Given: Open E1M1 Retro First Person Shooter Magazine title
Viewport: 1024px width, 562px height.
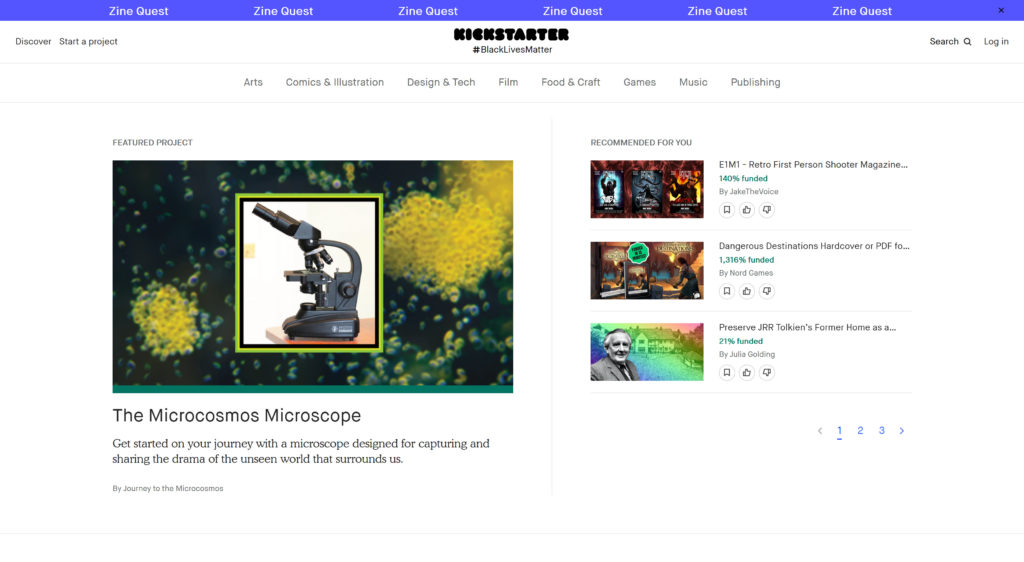Looking at the screenshot, I should pyautogui.click(x=813, y=164).
